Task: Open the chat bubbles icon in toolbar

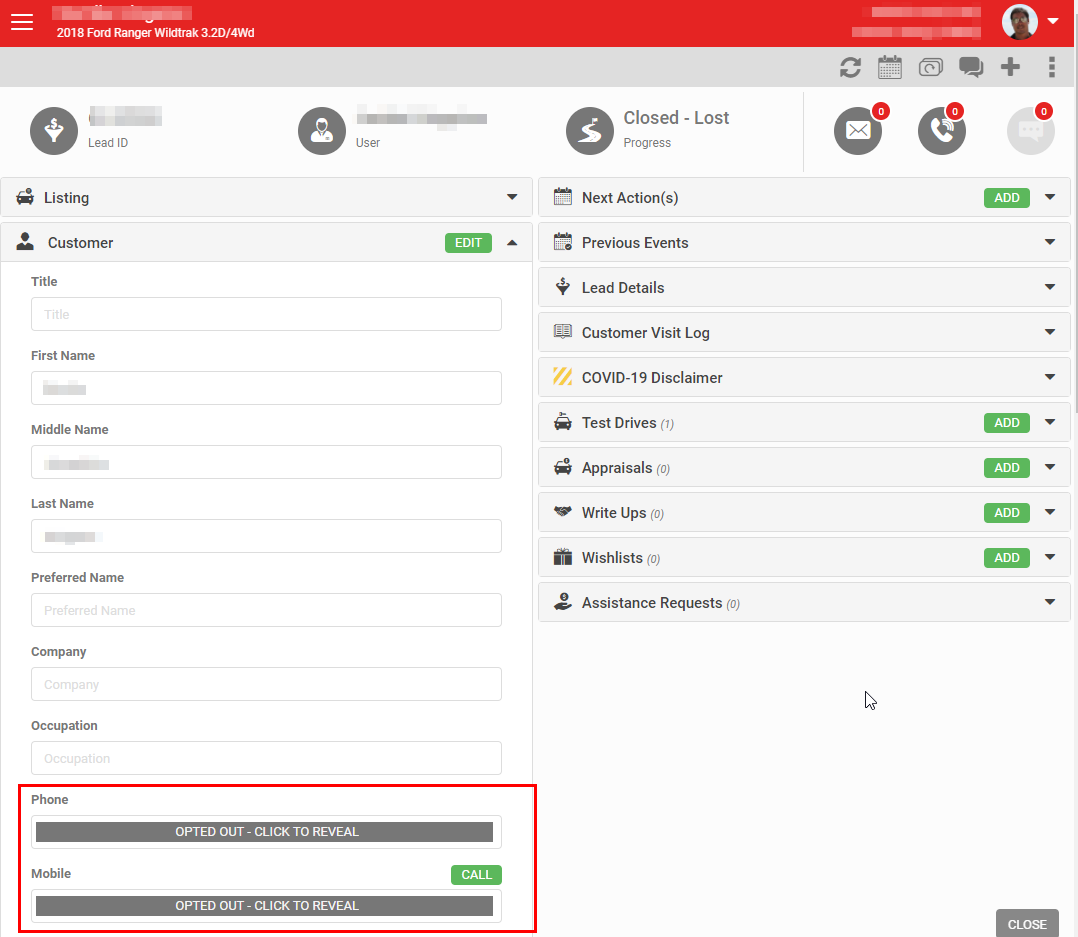Action: point(971,67)
